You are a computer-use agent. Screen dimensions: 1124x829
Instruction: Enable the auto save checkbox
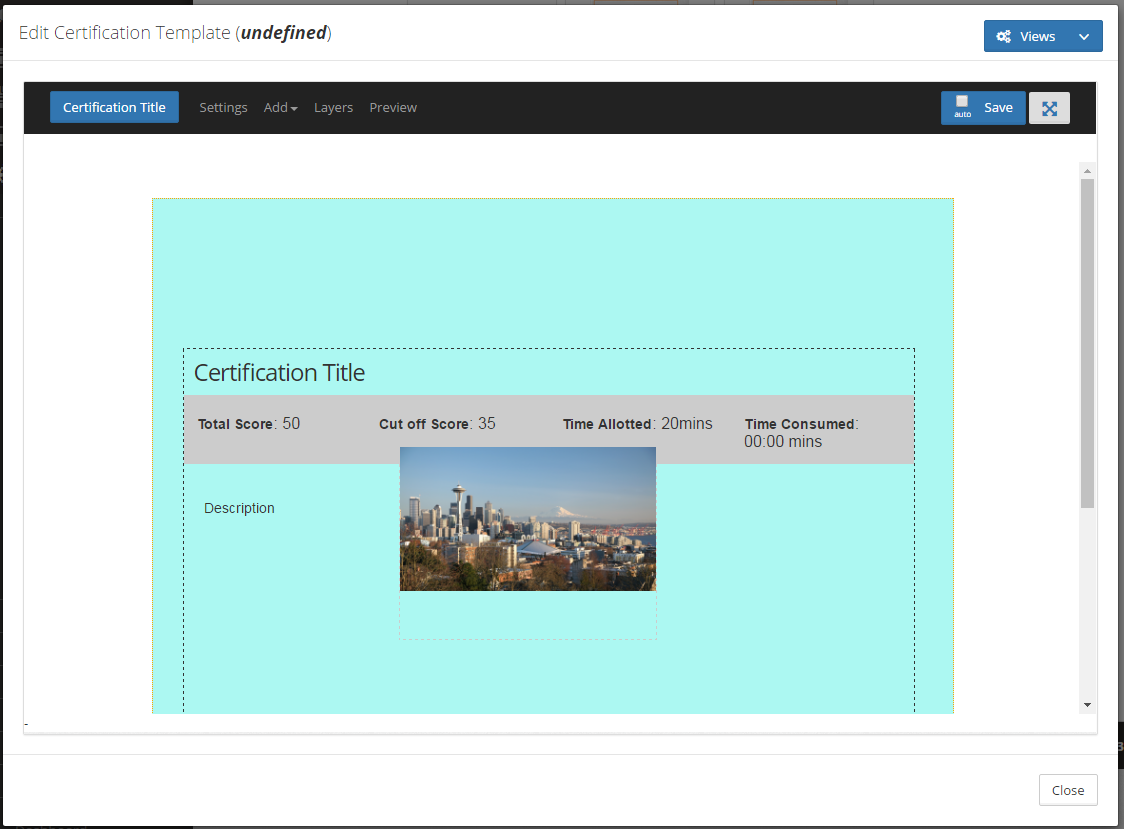point(962,102)
